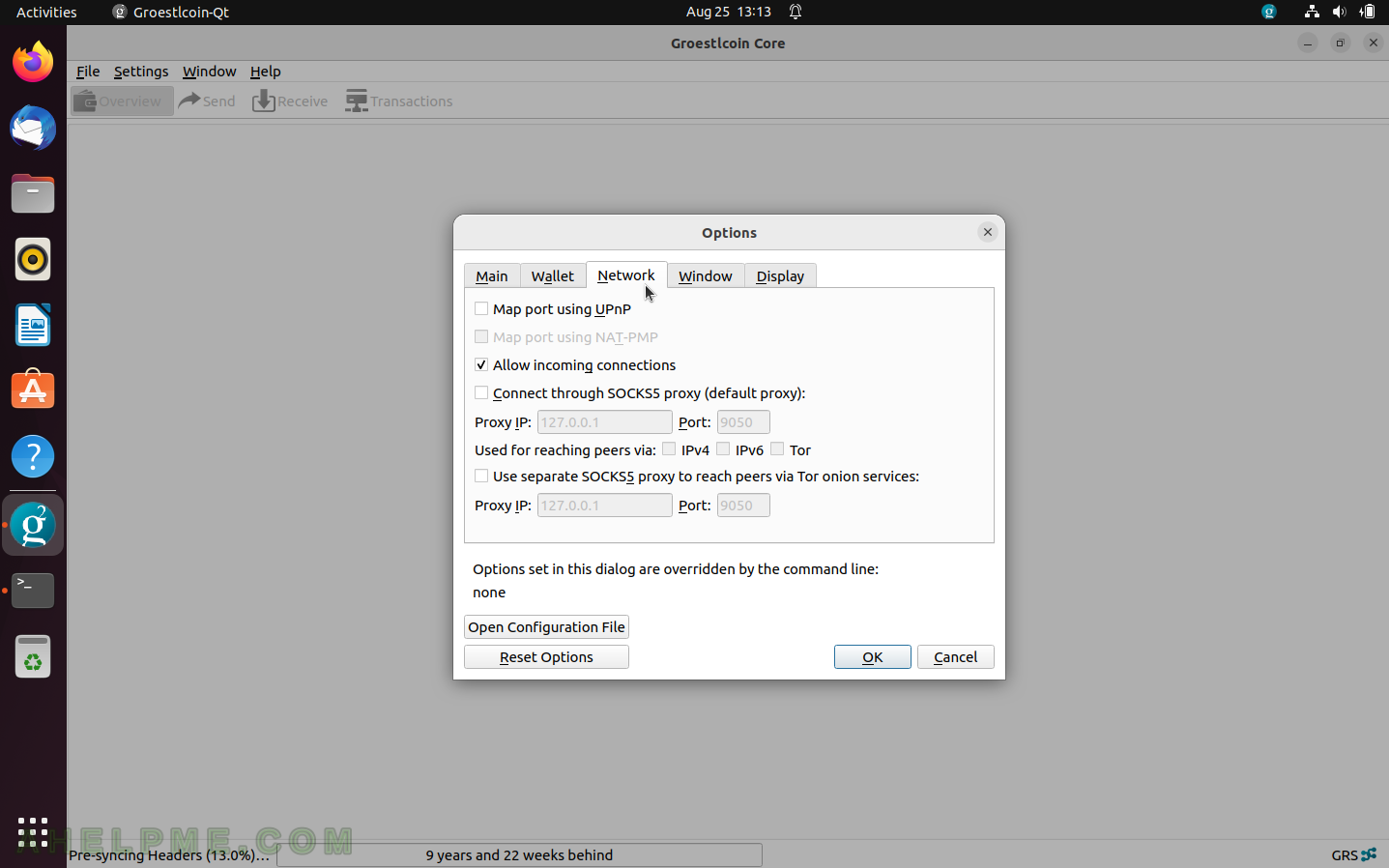
Task: Open the Files manager dock icon
Action: pos(33,194)
